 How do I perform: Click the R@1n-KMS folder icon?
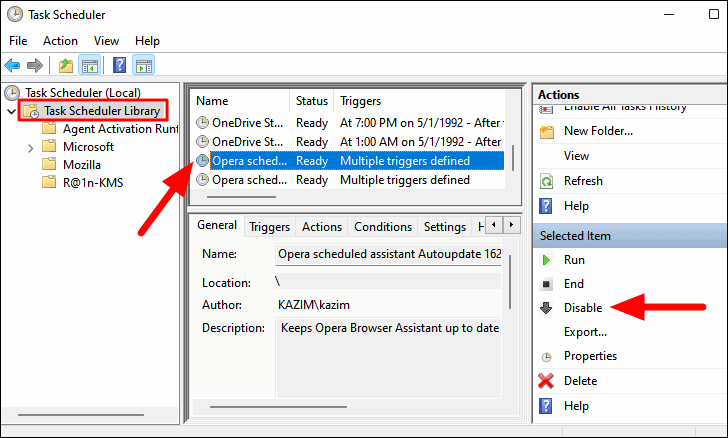click(49, 182)
